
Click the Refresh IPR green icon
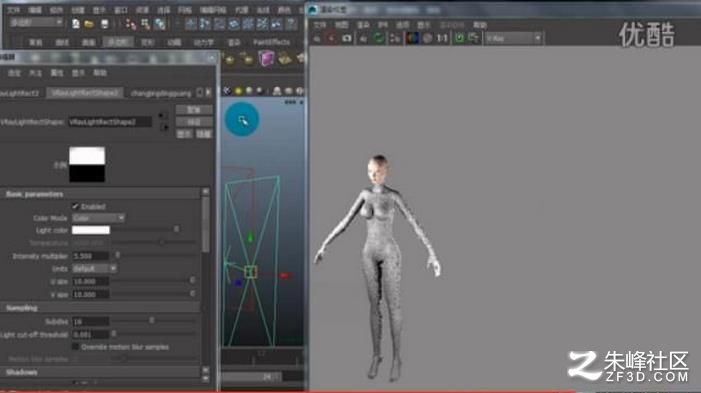379,38
